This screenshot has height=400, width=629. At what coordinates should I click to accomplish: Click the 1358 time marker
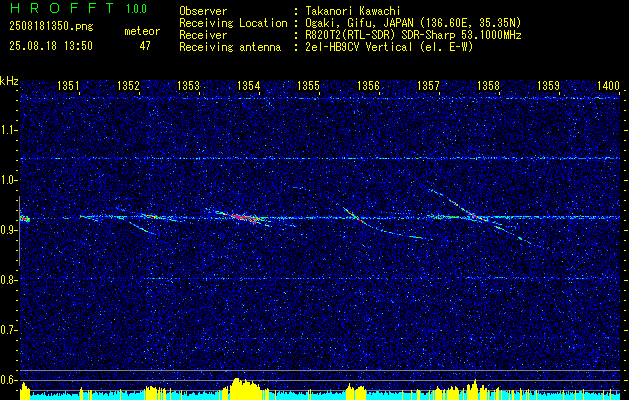(x=489, y=85)
